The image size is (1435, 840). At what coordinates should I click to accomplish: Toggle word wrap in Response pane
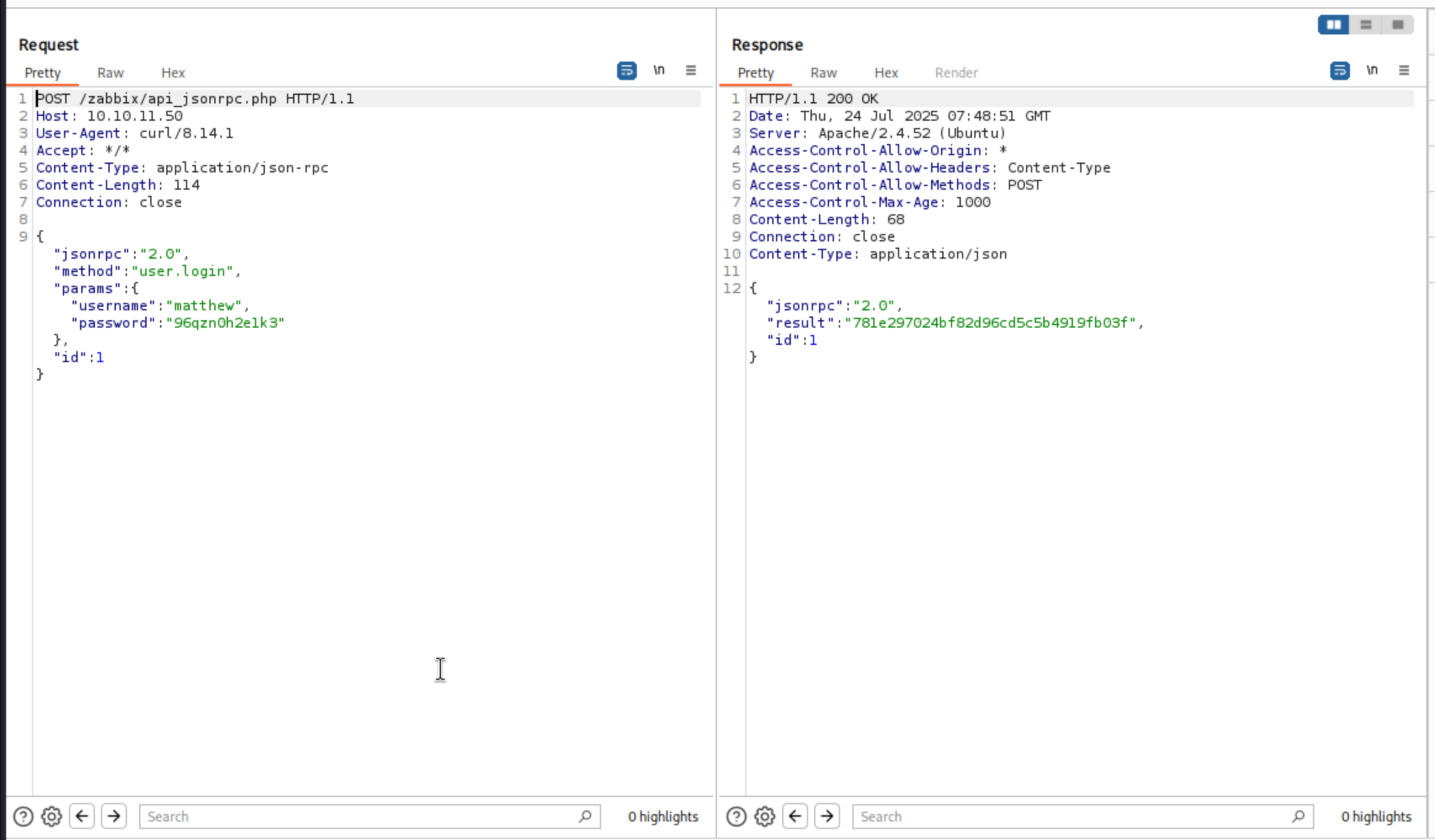click(x=1340, y=71)
